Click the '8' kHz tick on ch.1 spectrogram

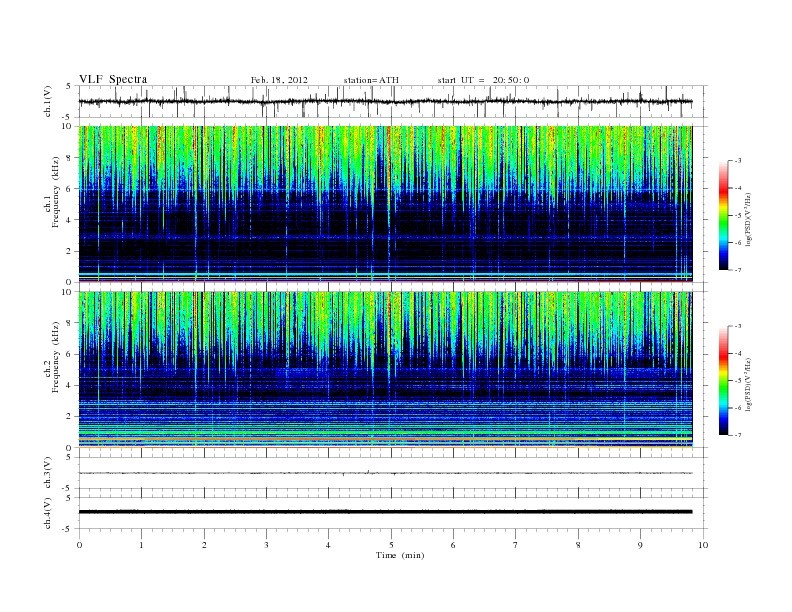click(69, 158)
